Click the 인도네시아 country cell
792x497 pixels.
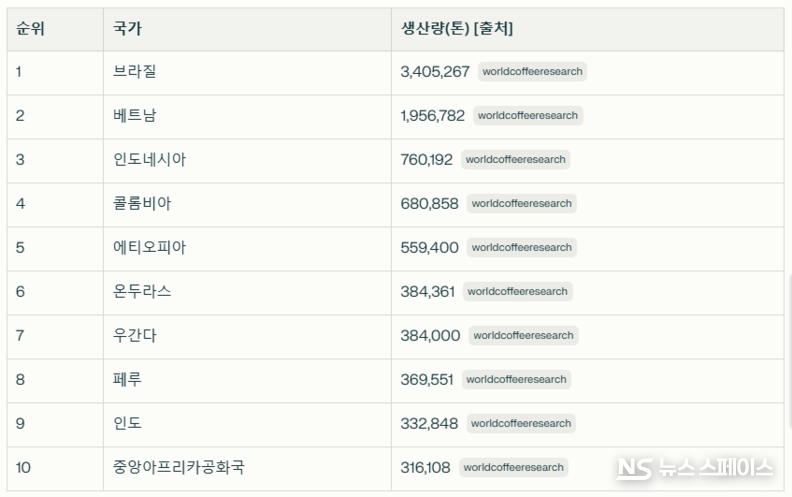[150, 160]
